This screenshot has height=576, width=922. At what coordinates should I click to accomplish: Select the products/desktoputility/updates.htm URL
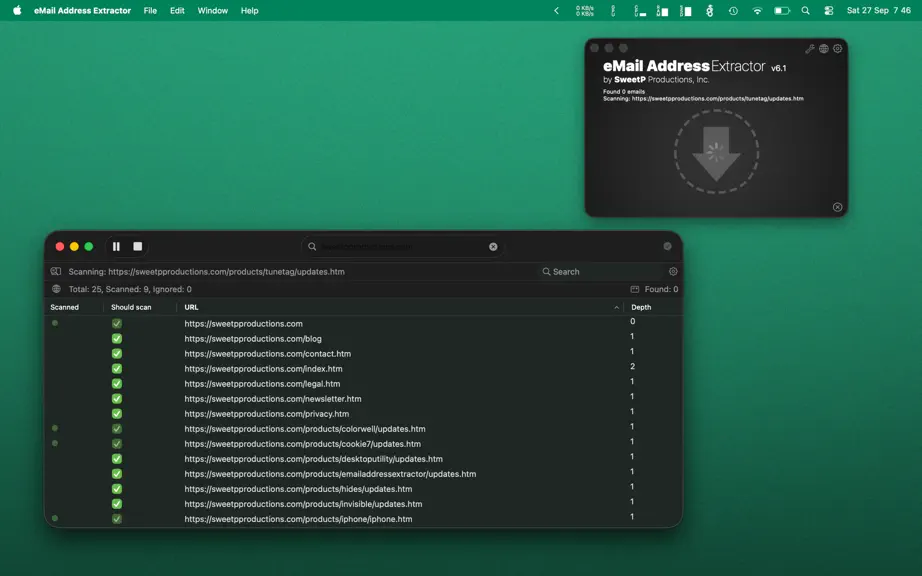pyautogui.click(x=313, y=458)
